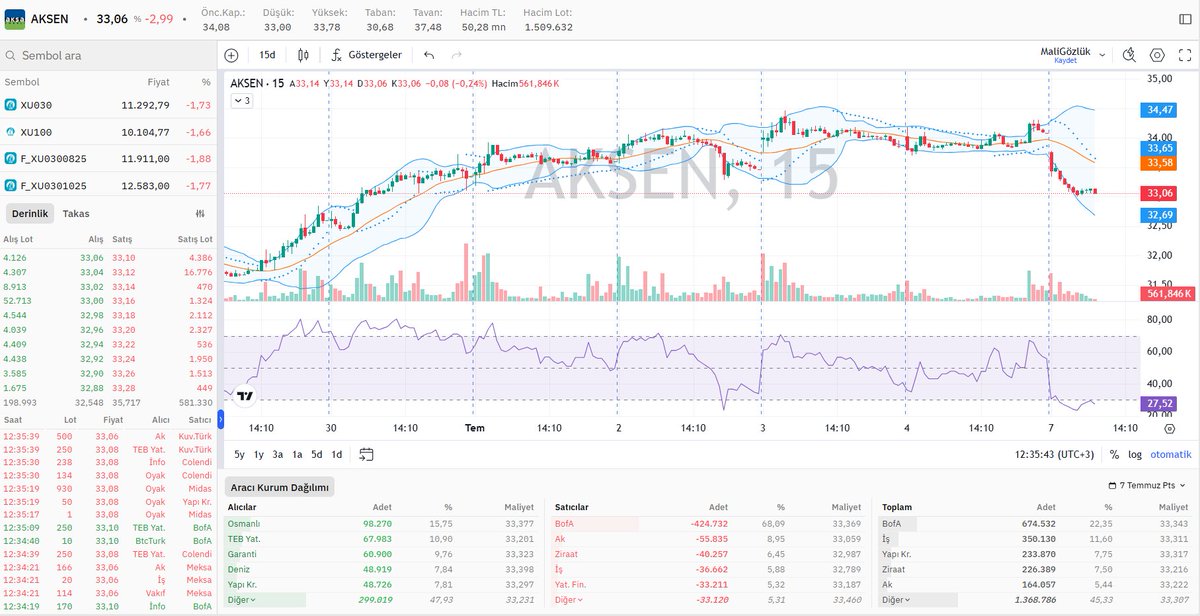Screen dimensions: 1200x616
Task: Click the time zone 12:35:43 (UTC+3)
Action: [1054, 454]
